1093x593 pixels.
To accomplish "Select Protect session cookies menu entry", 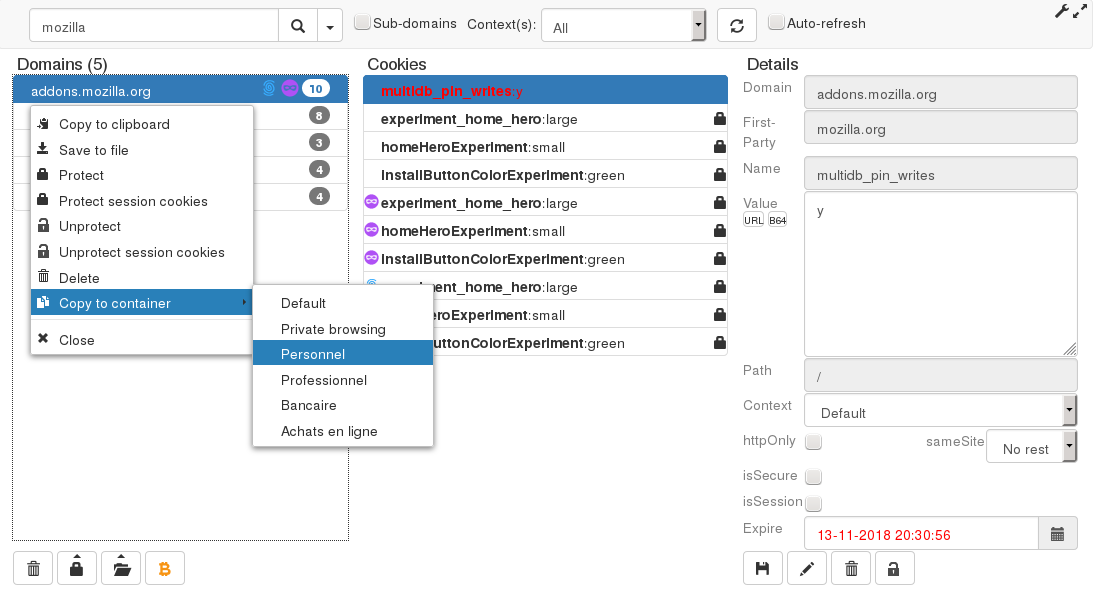I will [x=142, y=201].
